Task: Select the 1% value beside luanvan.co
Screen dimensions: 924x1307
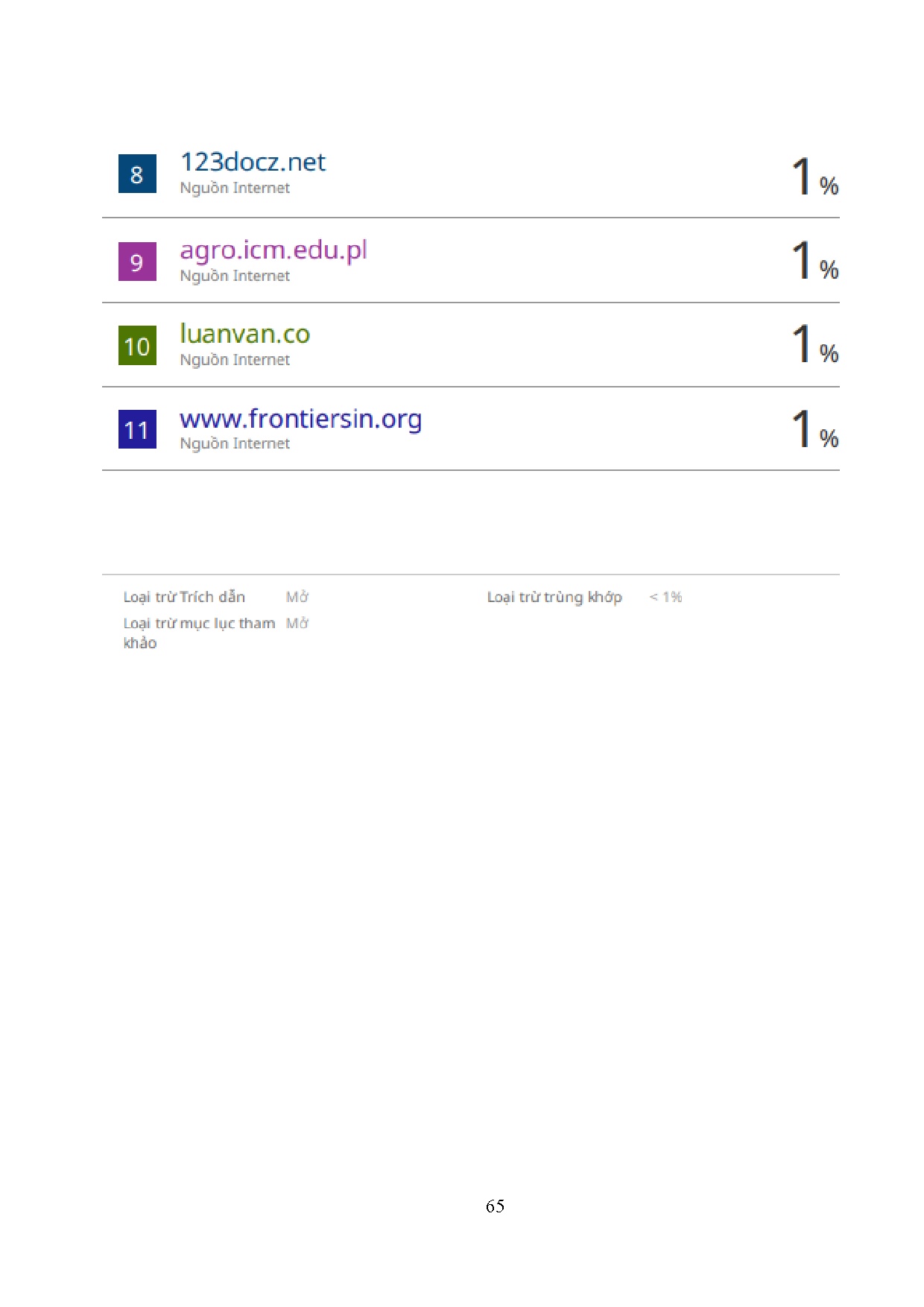Action: (814, 345)
